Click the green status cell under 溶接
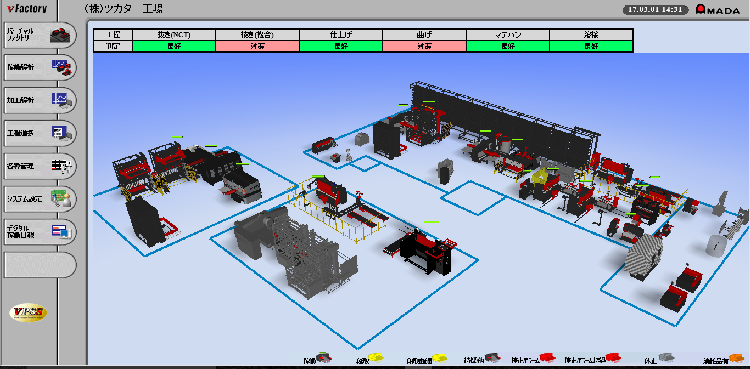 591,46
